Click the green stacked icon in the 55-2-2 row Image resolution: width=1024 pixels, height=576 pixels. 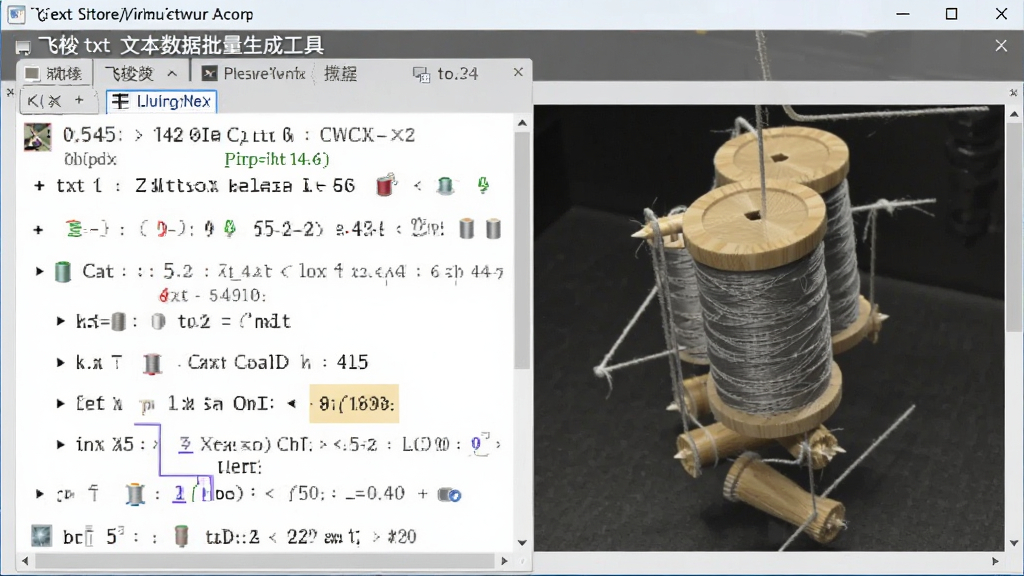click(x=74, y=229)
